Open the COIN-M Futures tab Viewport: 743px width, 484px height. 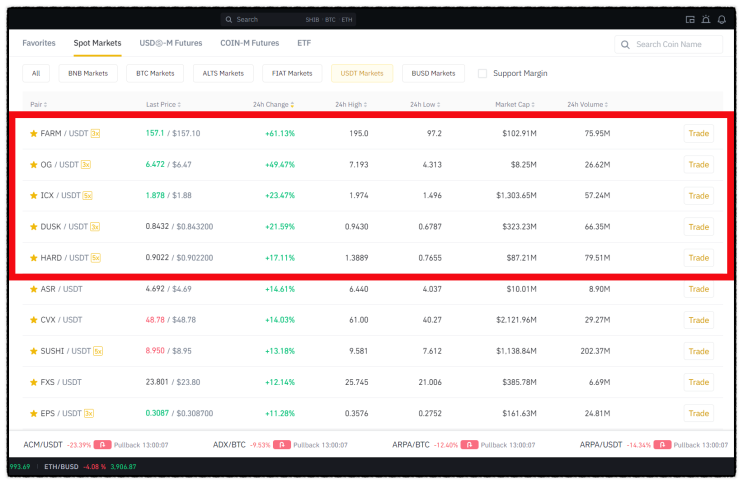[x=250, y=43]
